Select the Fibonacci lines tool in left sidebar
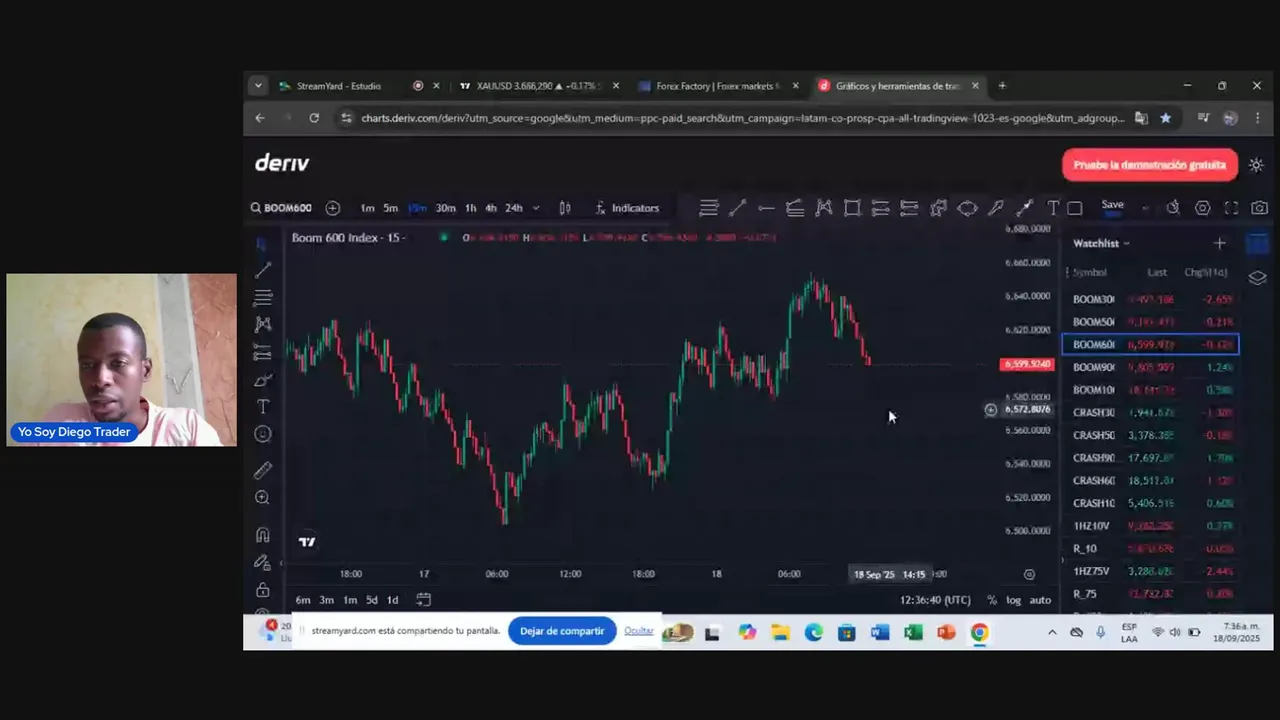The image size is (1280, 720). [x=263, y=297]
